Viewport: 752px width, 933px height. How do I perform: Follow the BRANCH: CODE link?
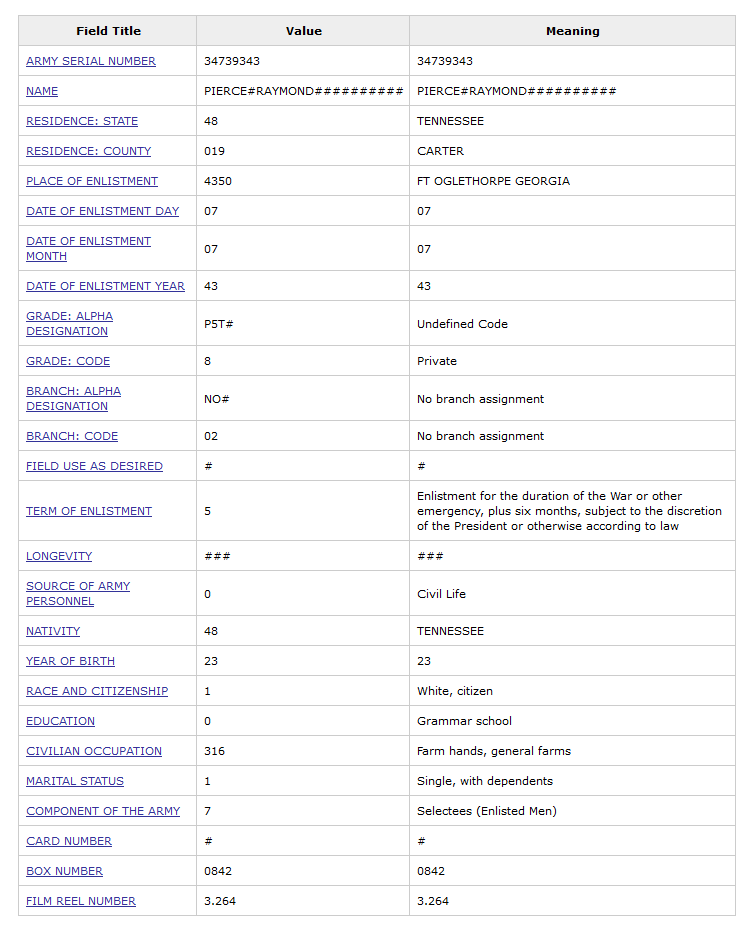pyautogui.click(x=72, y=436)
